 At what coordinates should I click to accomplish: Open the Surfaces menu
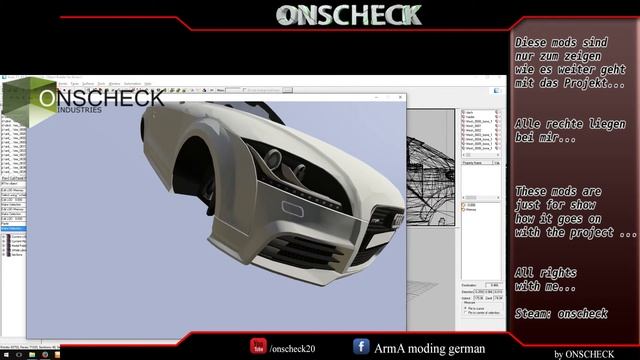tap(88, 84)
